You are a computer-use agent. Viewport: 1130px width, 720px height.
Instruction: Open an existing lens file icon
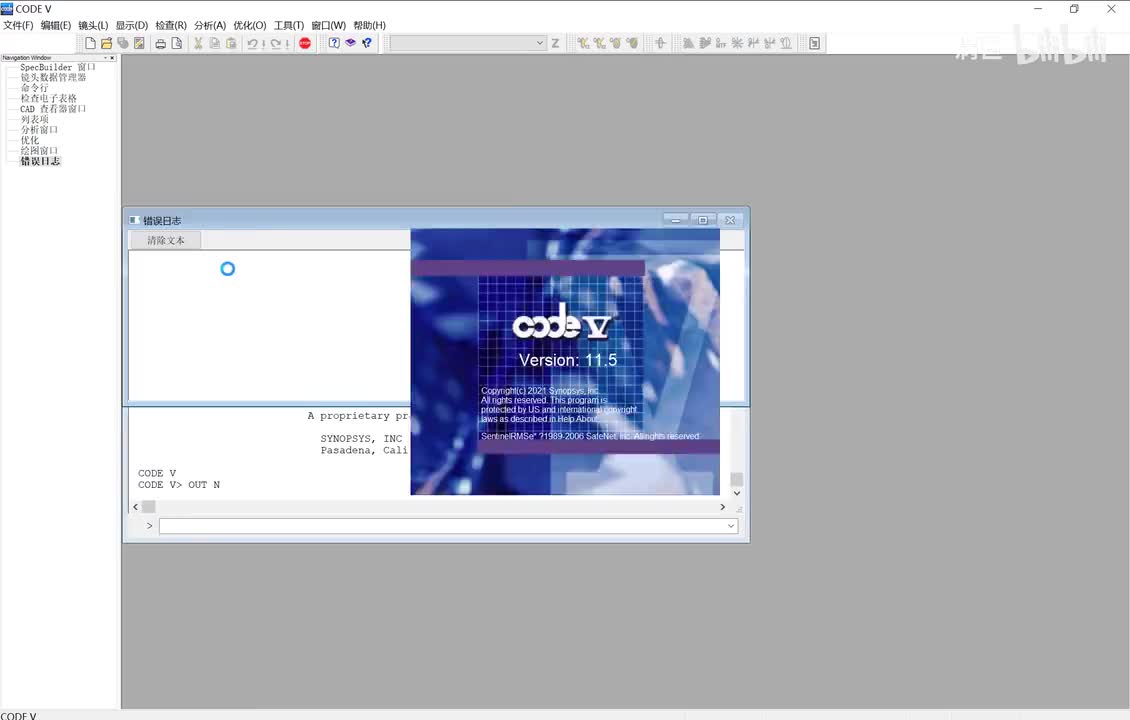[107, 43]
